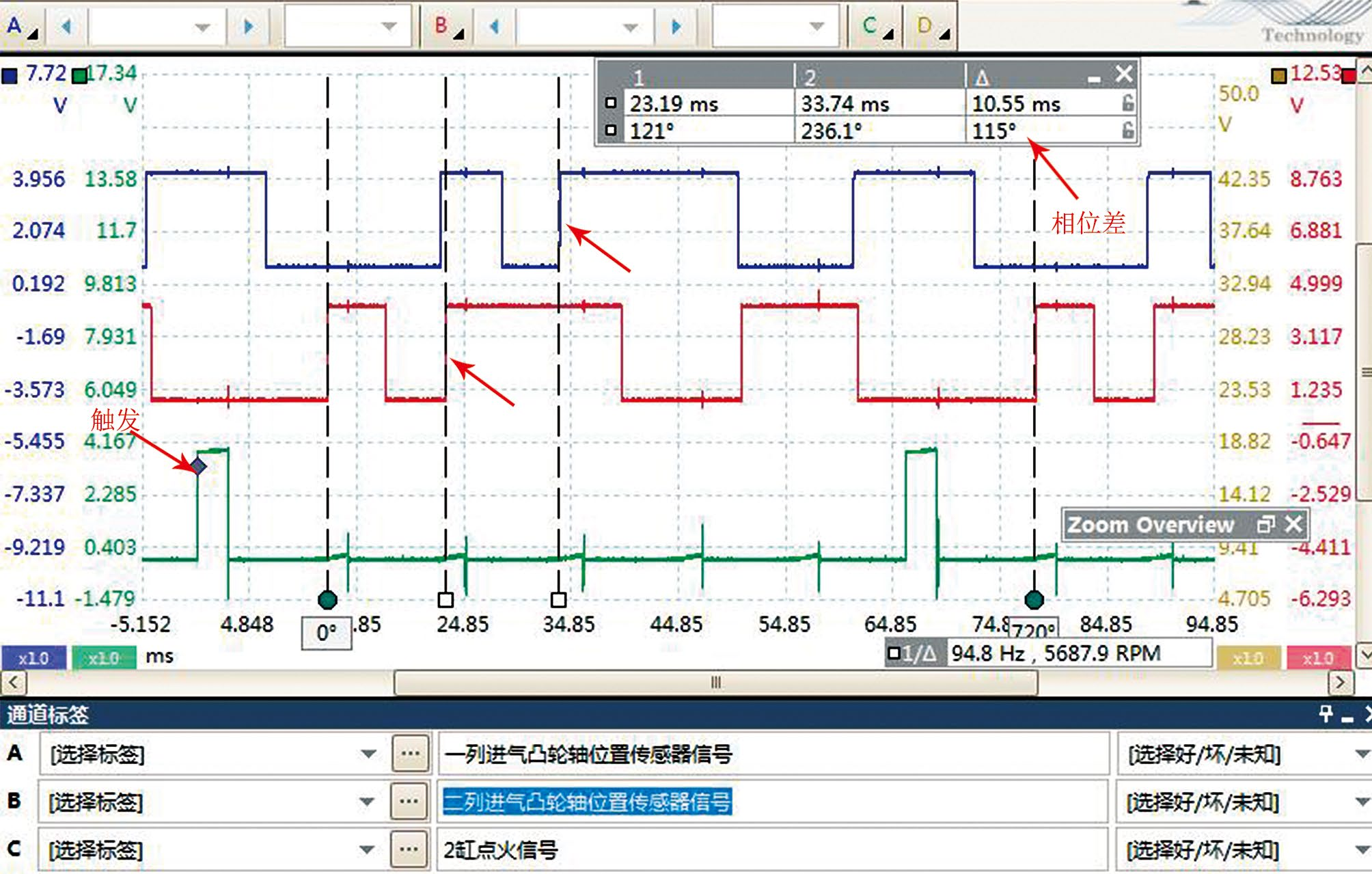Close the Zoom Overview panel
This screenshot has height=874, width=1372.
pos(1293,524)
